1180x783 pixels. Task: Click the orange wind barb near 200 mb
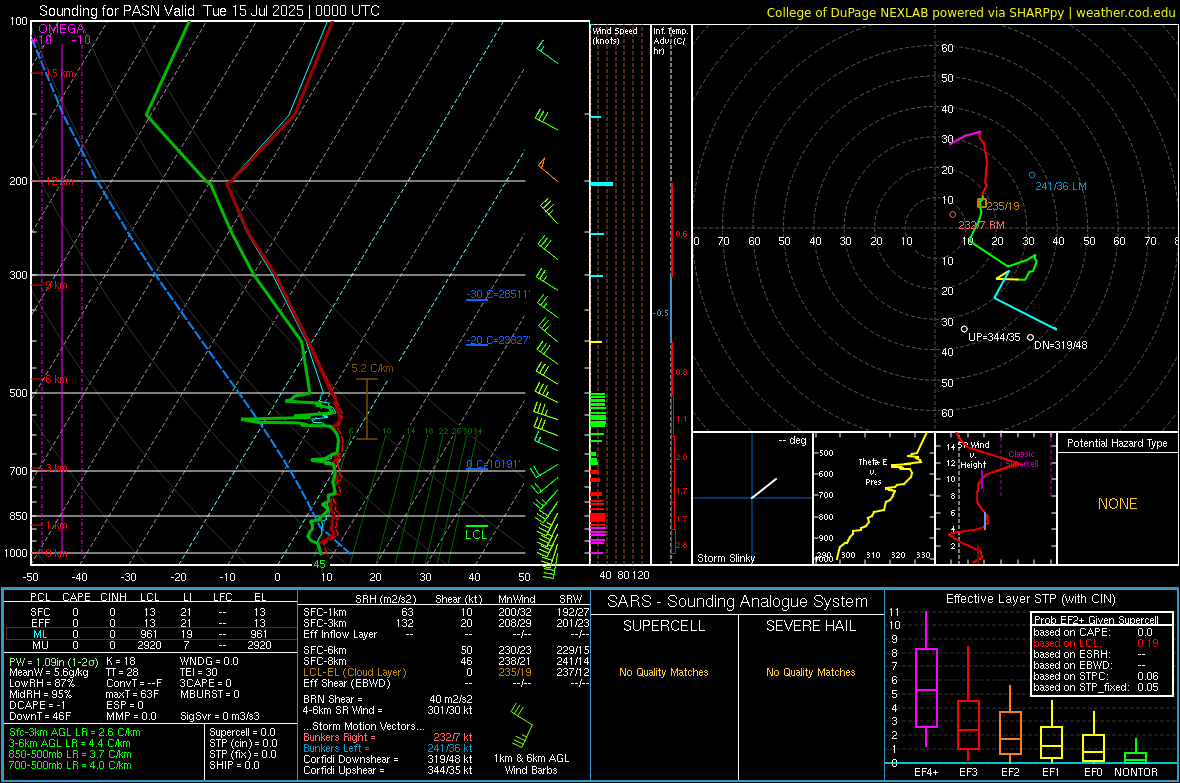coord(547,169)
